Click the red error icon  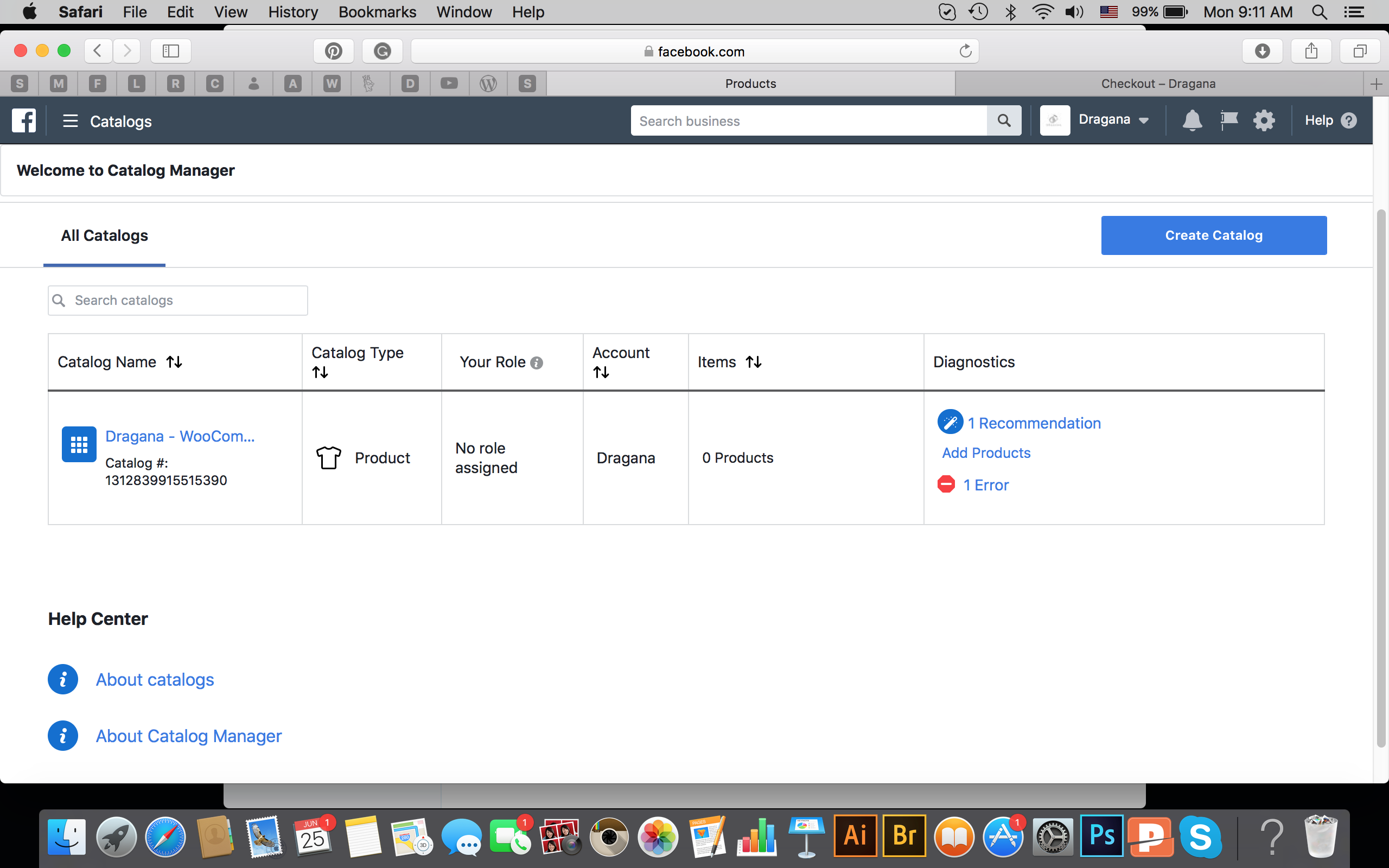(946, 484)
